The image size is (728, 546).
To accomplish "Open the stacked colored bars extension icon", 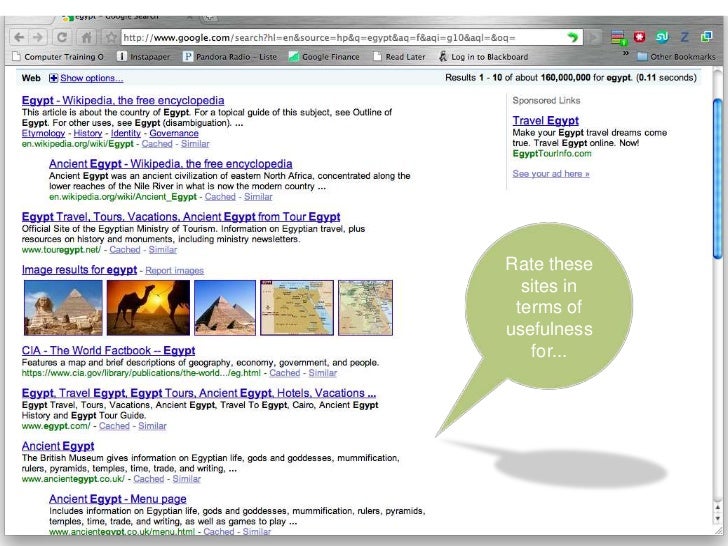I will 618,37.
